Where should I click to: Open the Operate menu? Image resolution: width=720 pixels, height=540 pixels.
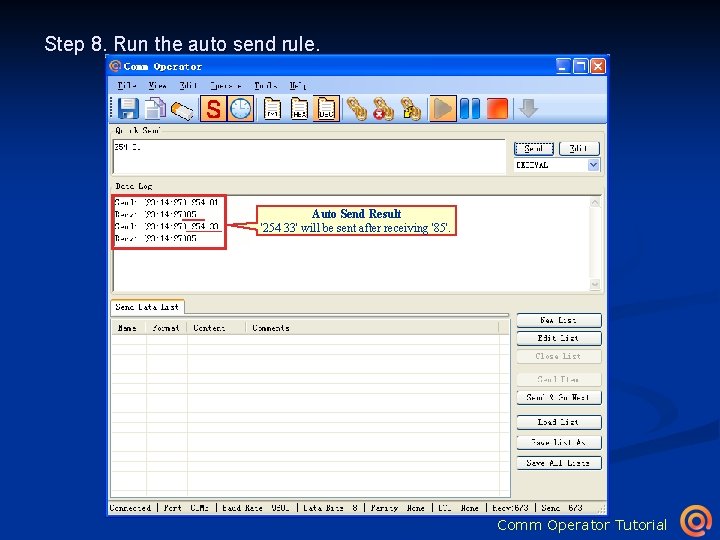point(225,85)
